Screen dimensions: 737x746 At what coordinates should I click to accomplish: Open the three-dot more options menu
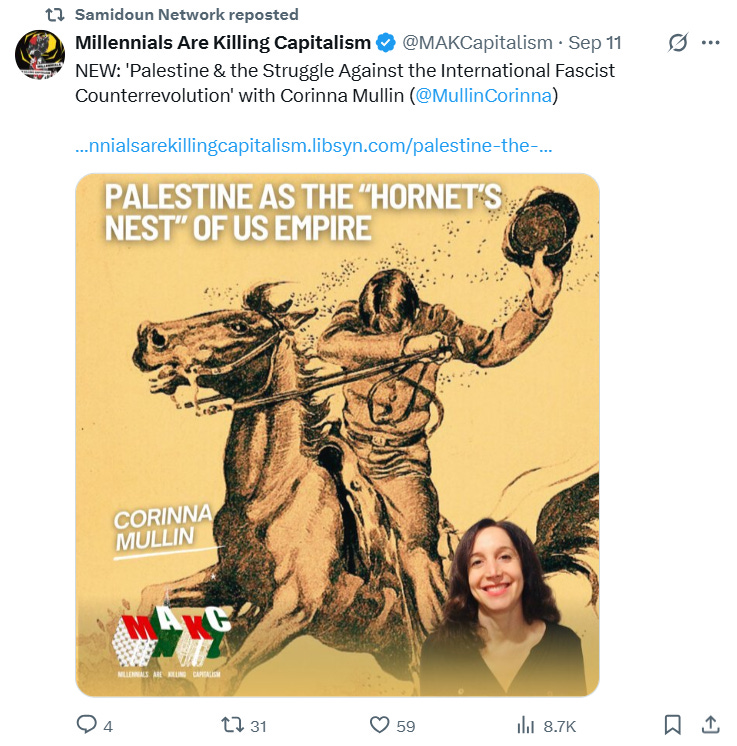(x=710, y=43)
